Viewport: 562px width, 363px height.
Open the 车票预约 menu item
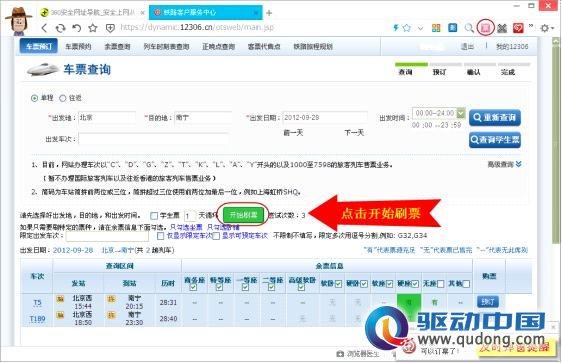78,47
